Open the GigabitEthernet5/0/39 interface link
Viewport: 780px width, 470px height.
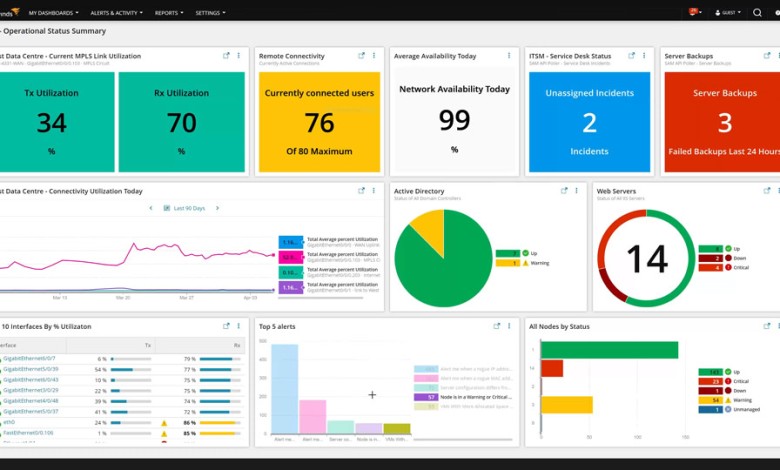pyautogui.click(x=30, y=369)
